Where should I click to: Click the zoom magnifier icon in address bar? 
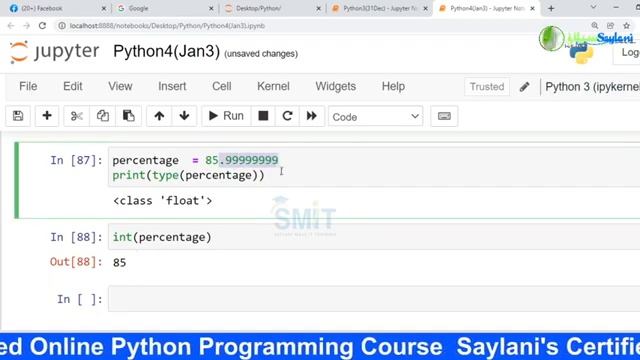pyautogui.click(x=595, y=26)
